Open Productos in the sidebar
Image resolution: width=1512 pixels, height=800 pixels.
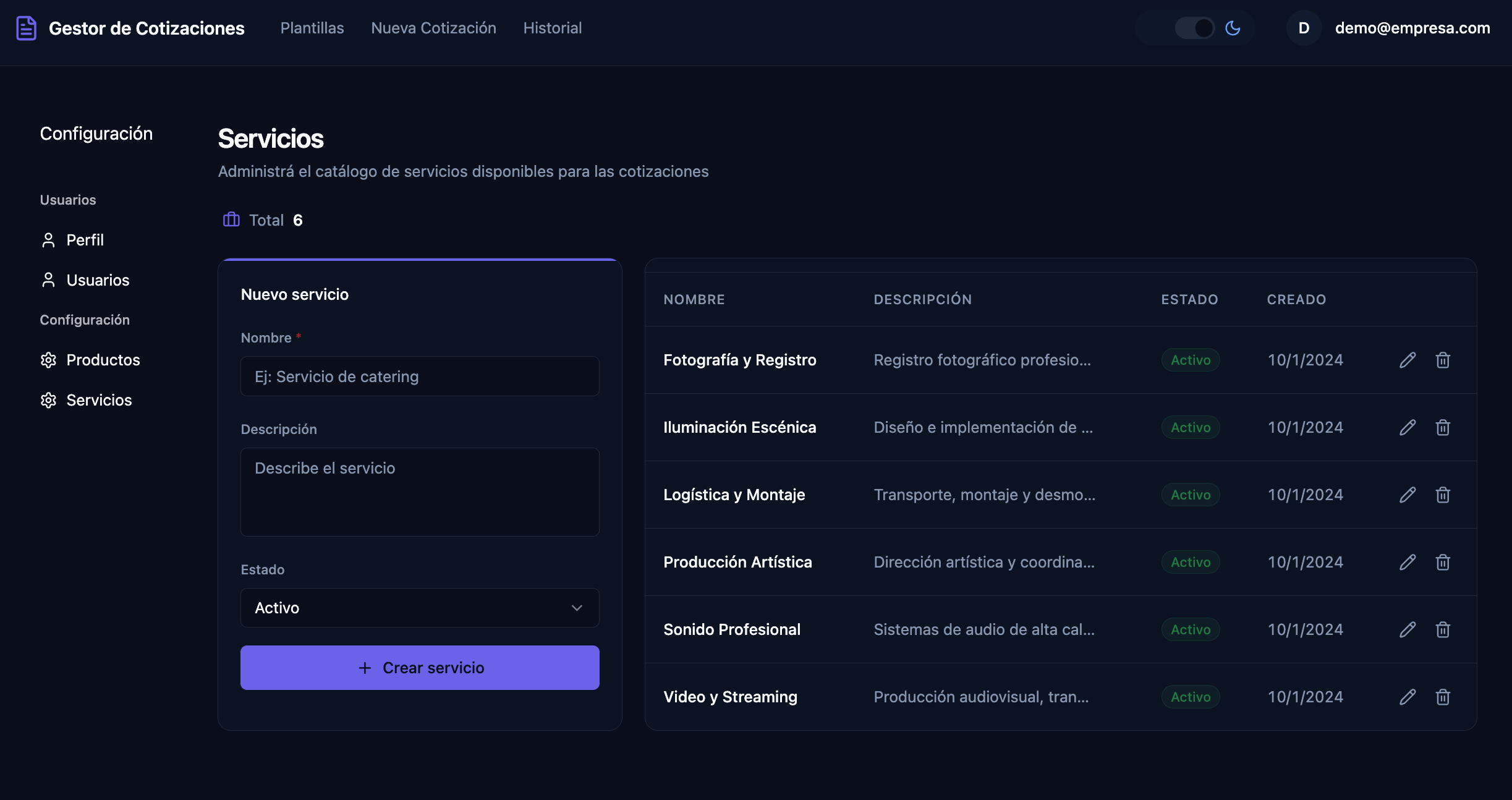(90, 360)
